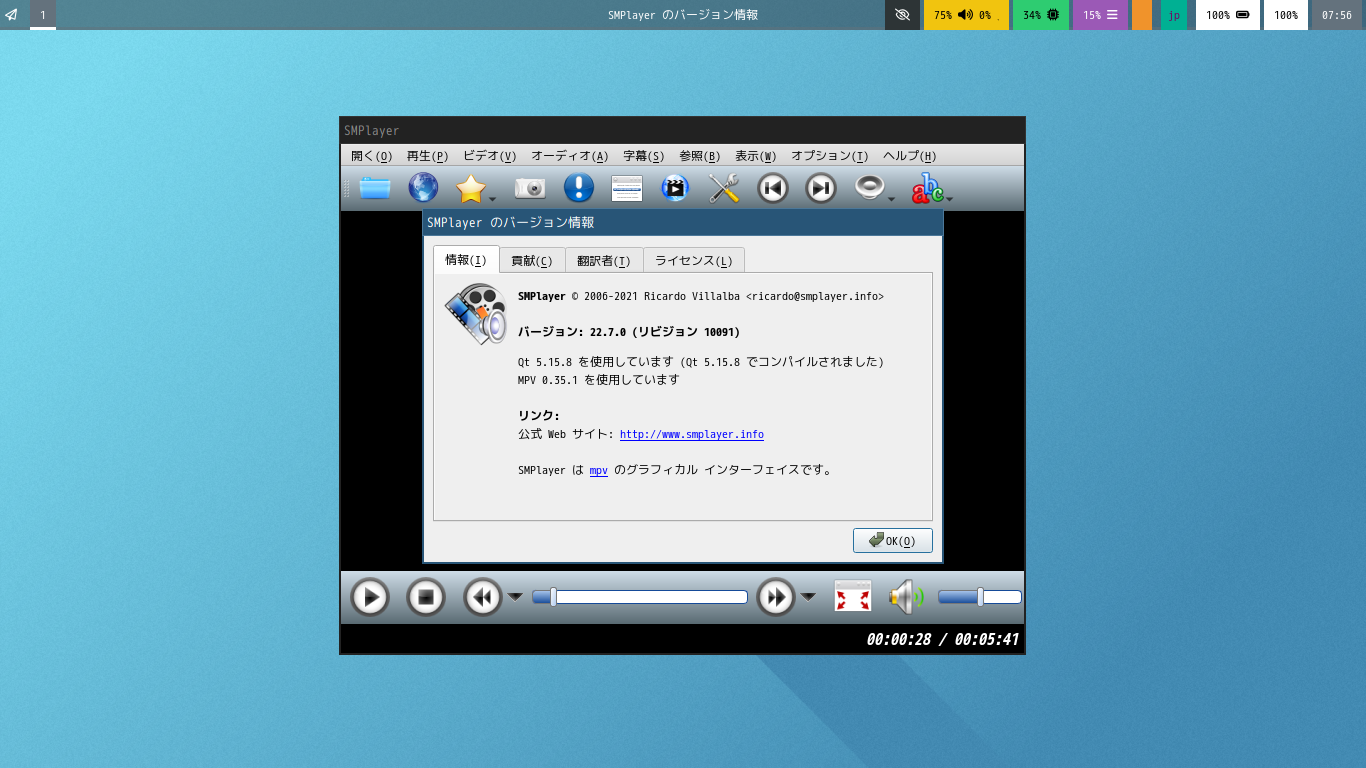
Task: Take a screenshot with the camera icon
Action: 530,188
